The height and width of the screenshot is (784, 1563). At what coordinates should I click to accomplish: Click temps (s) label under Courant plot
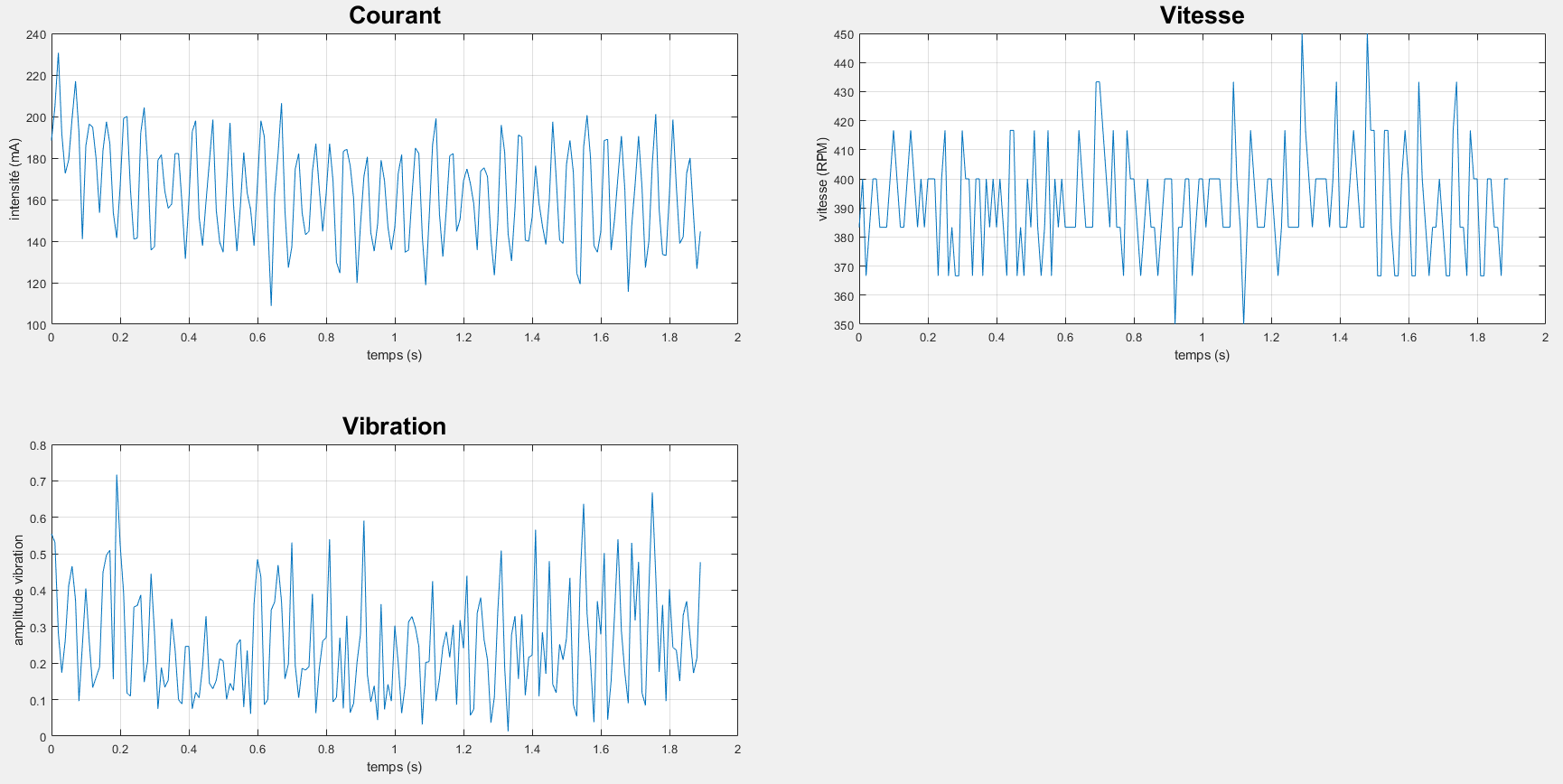click(394, 355)
